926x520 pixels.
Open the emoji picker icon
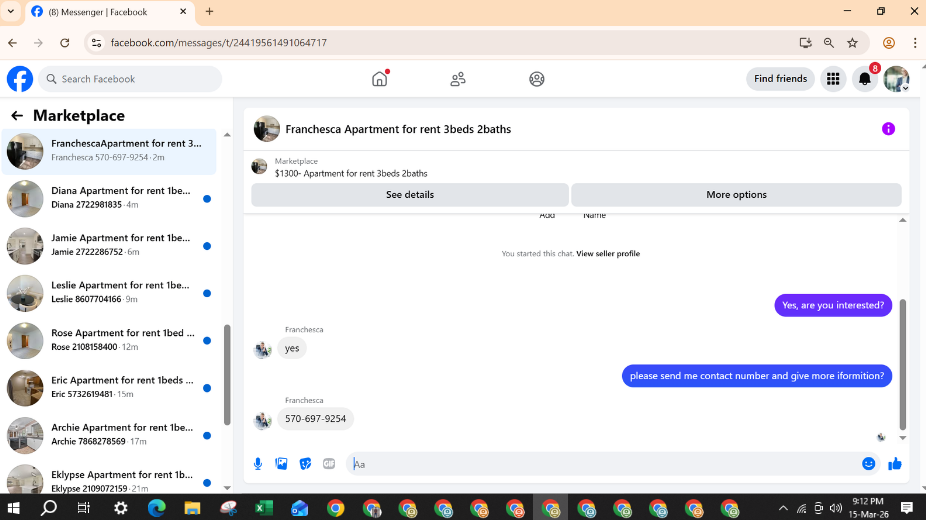(x=868, y=464)
